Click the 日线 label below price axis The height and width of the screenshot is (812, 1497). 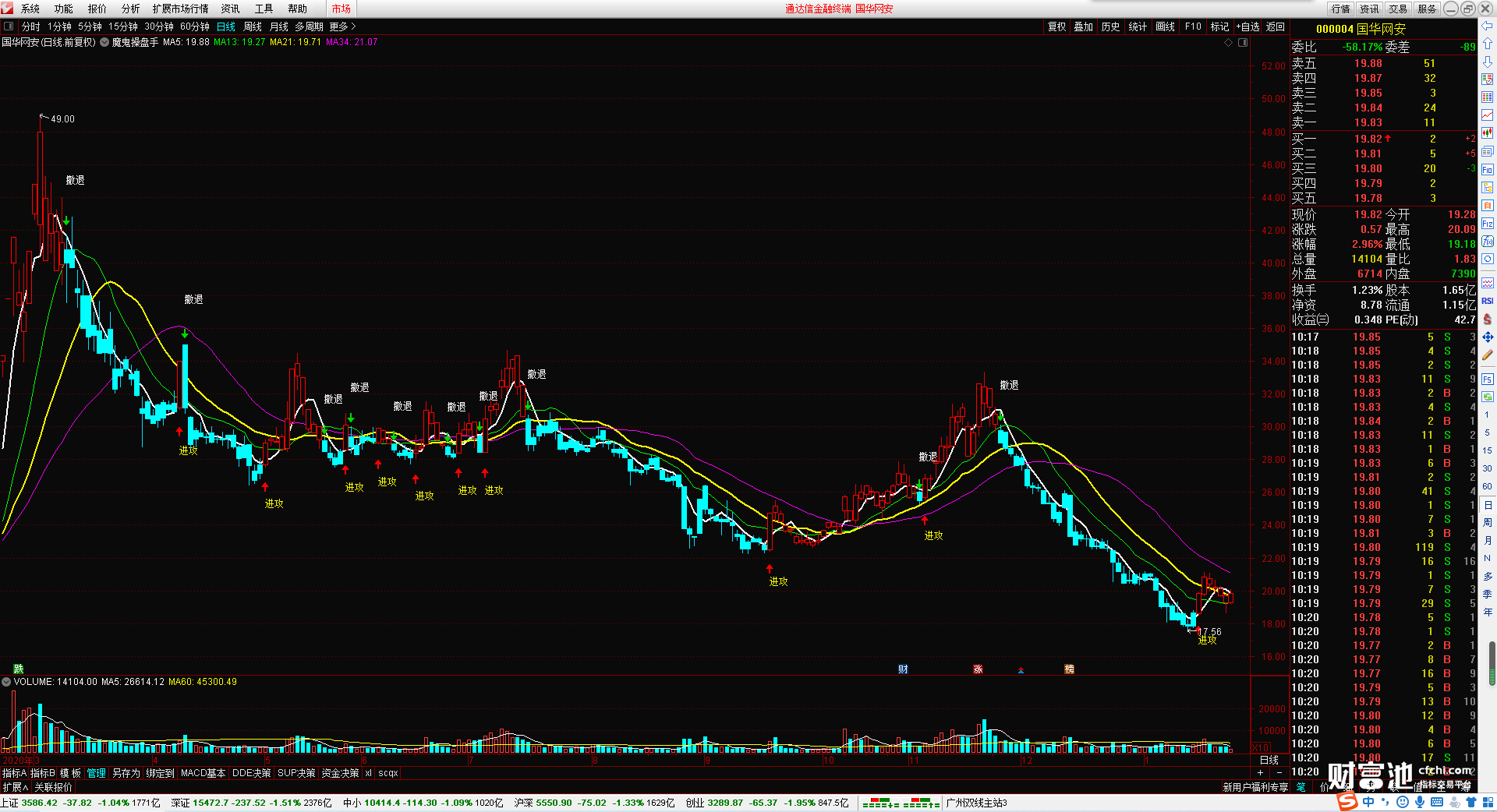click(1269, 760)
